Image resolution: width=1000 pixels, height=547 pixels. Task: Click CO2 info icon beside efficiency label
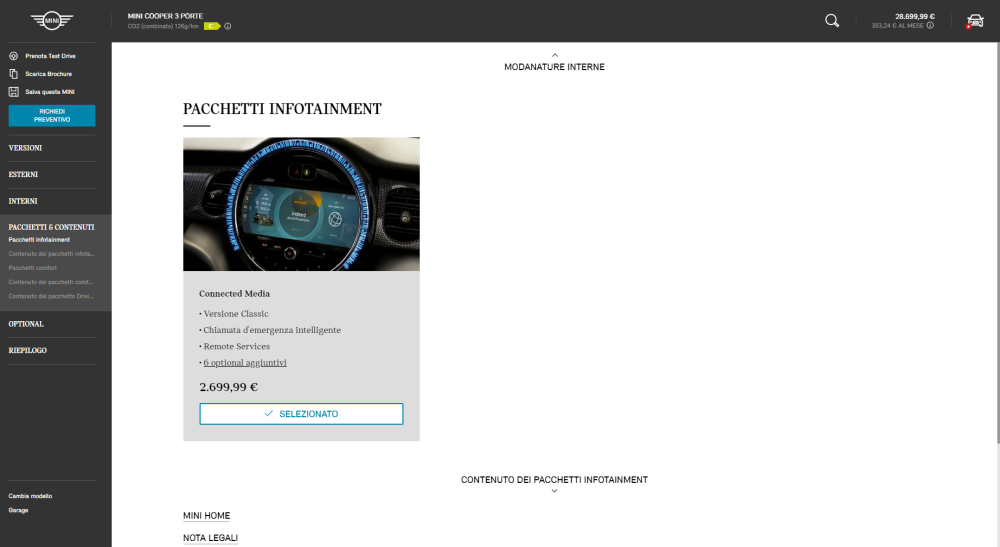tap(228, 26)
